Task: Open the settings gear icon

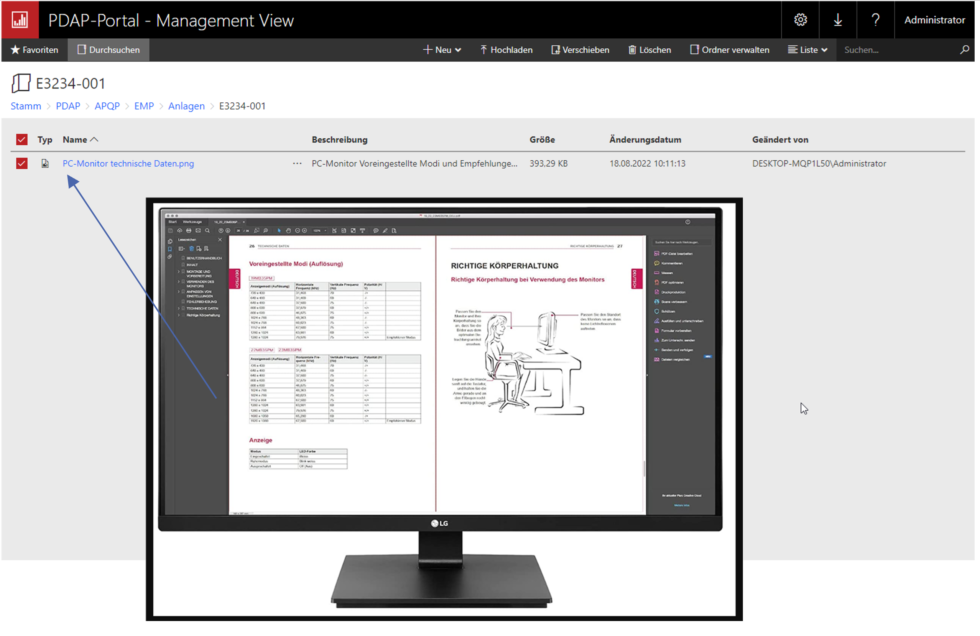Action: coord(800,20)
